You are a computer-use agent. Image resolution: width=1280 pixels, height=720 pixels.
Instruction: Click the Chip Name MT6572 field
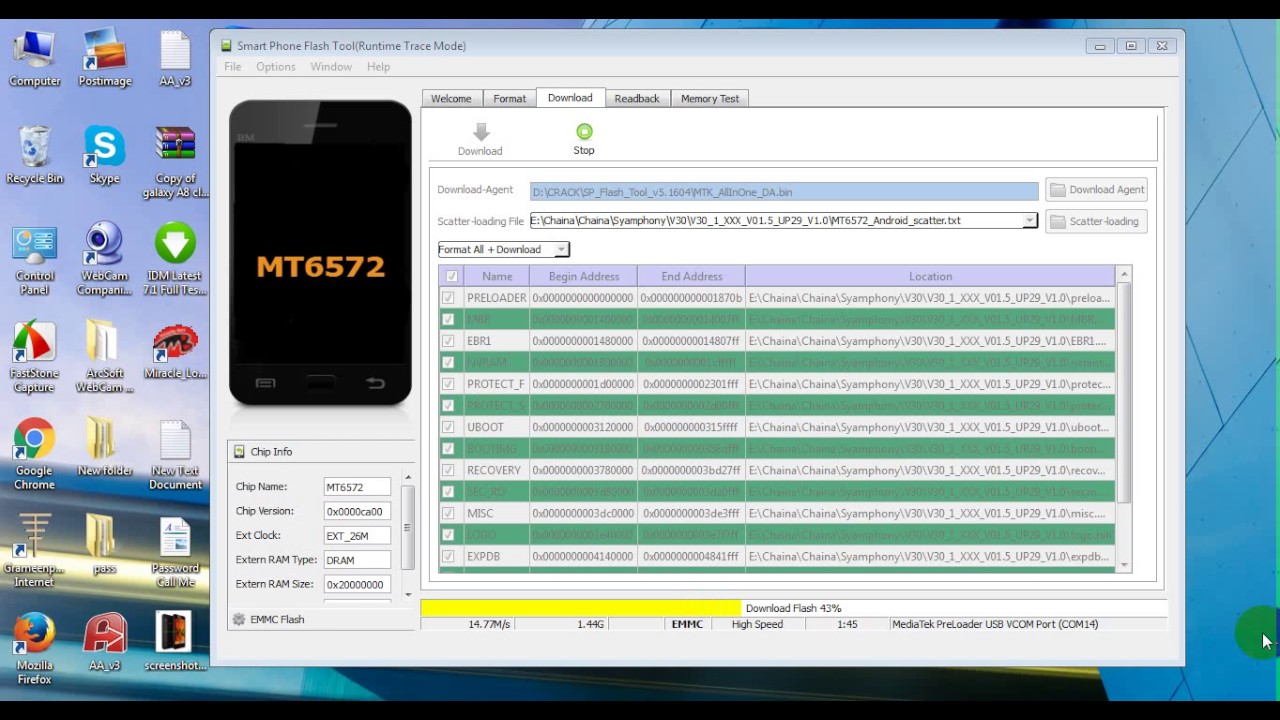coord(357,487)
